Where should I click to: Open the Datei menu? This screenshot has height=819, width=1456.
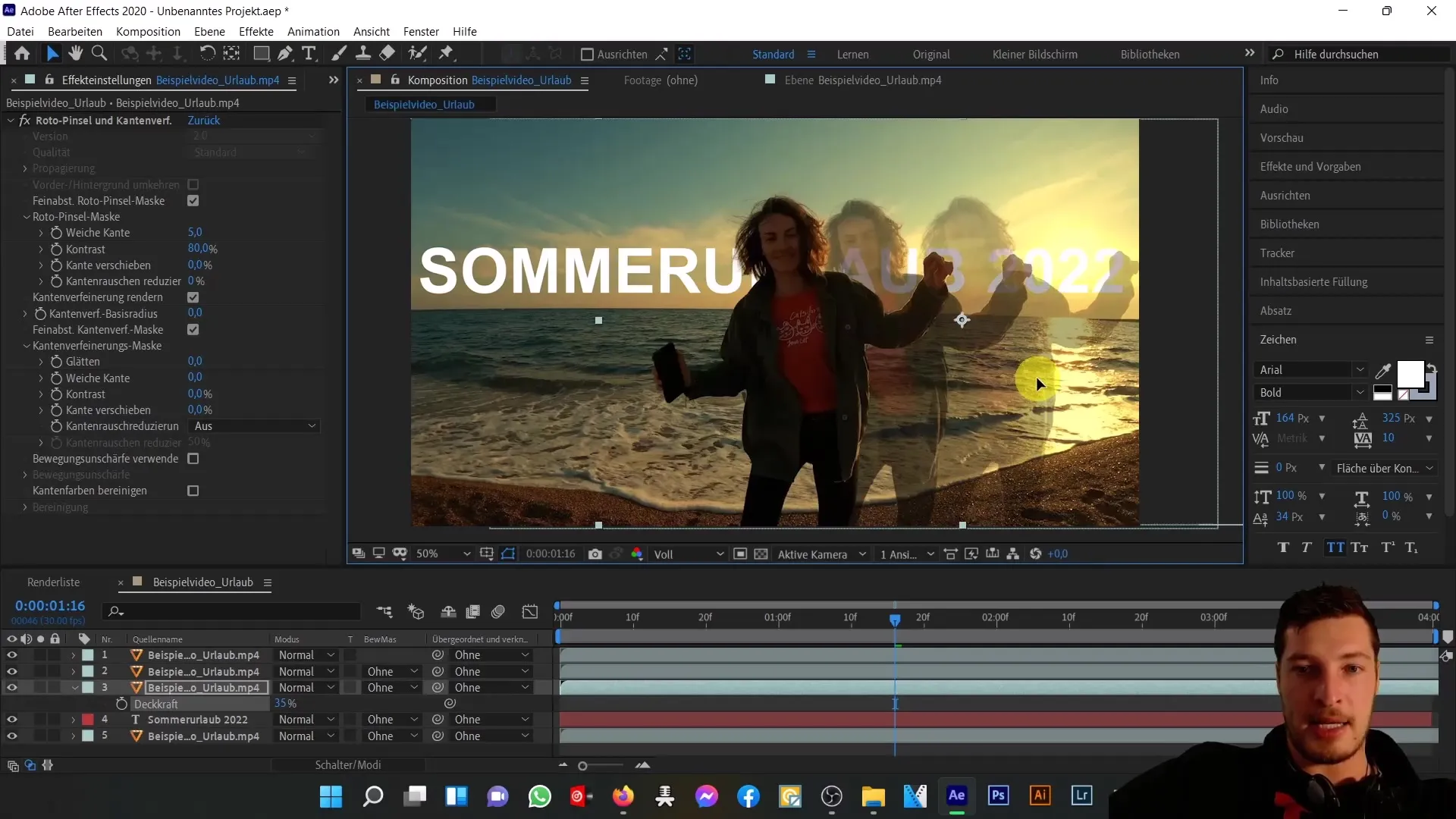[20, 32]
